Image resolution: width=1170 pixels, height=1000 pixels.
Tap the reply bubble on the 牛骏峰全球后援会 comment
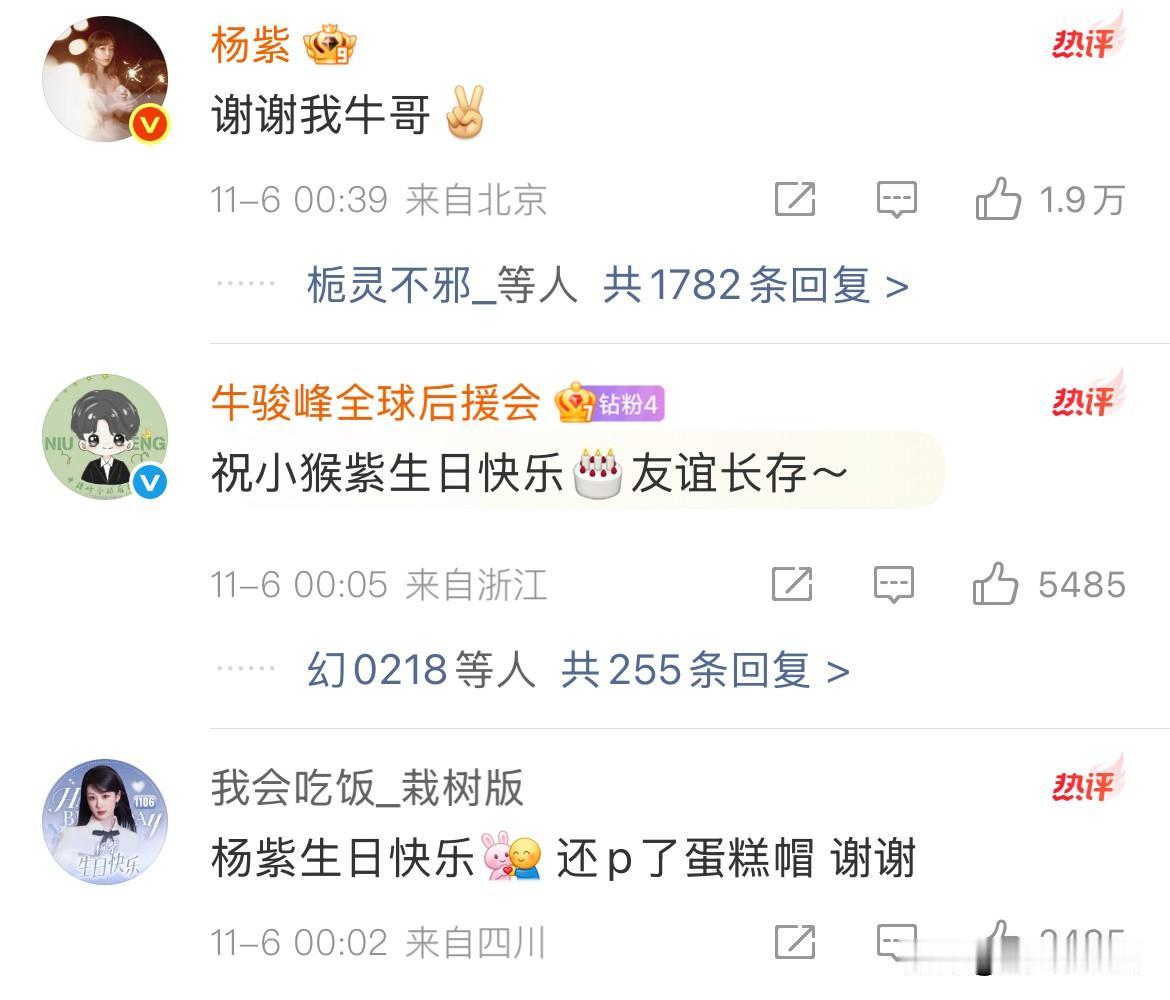pos(893,584)
